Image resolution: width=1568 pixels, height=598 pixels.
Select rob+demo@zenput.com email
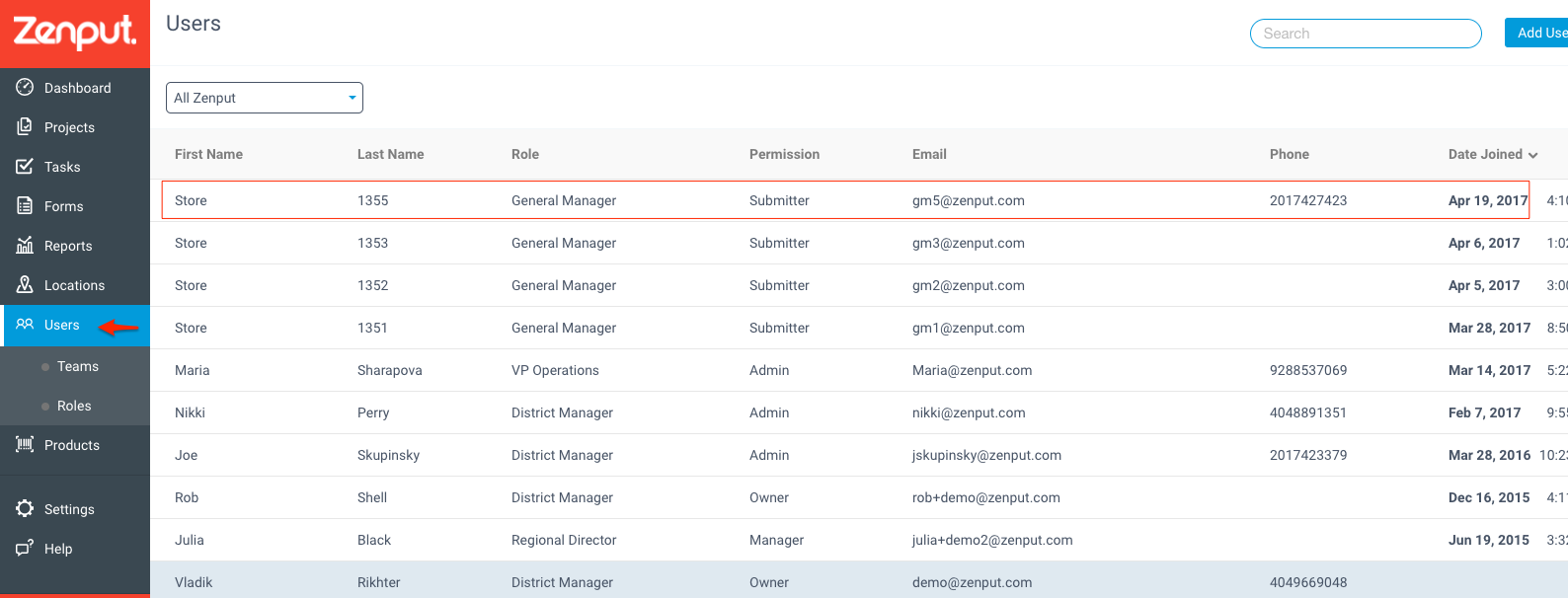pyautogui.click(x=986, y=497)
